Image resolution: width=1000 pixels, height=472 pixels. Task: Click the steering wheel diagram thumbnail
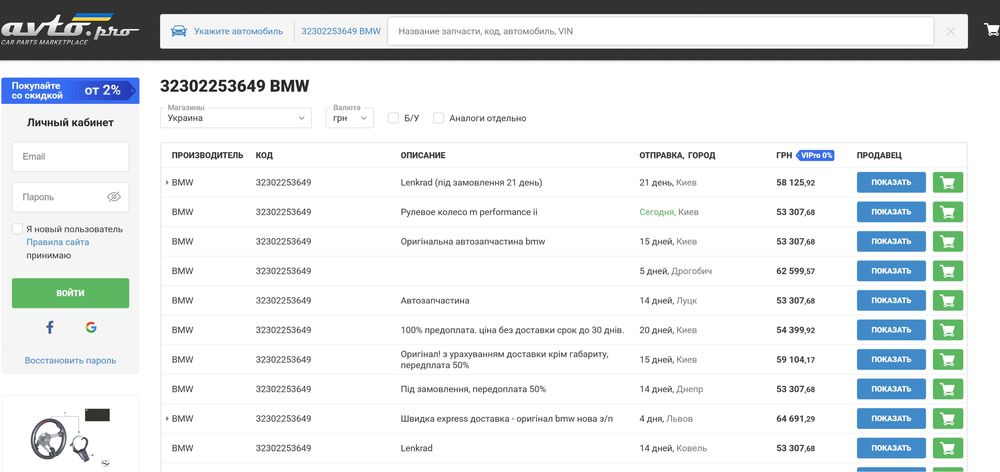tap(70, 437)
